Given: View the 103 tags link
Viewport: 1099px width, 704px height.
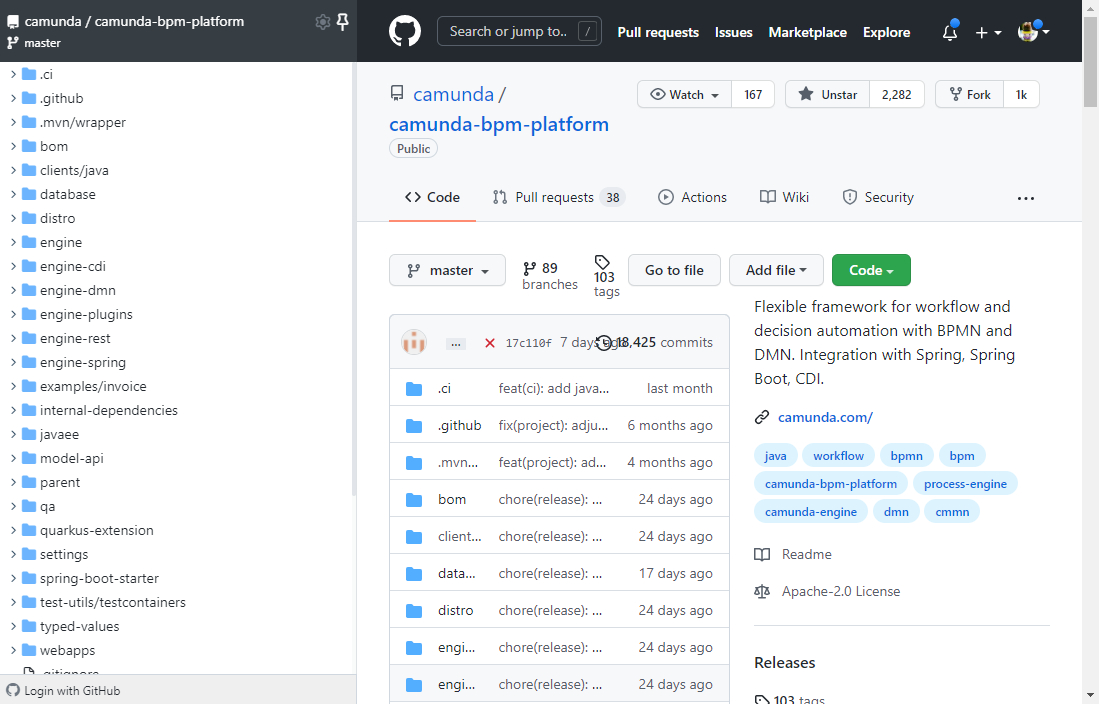Looking at the screenshot, I should pyautogui.click(x=606, y=276).
